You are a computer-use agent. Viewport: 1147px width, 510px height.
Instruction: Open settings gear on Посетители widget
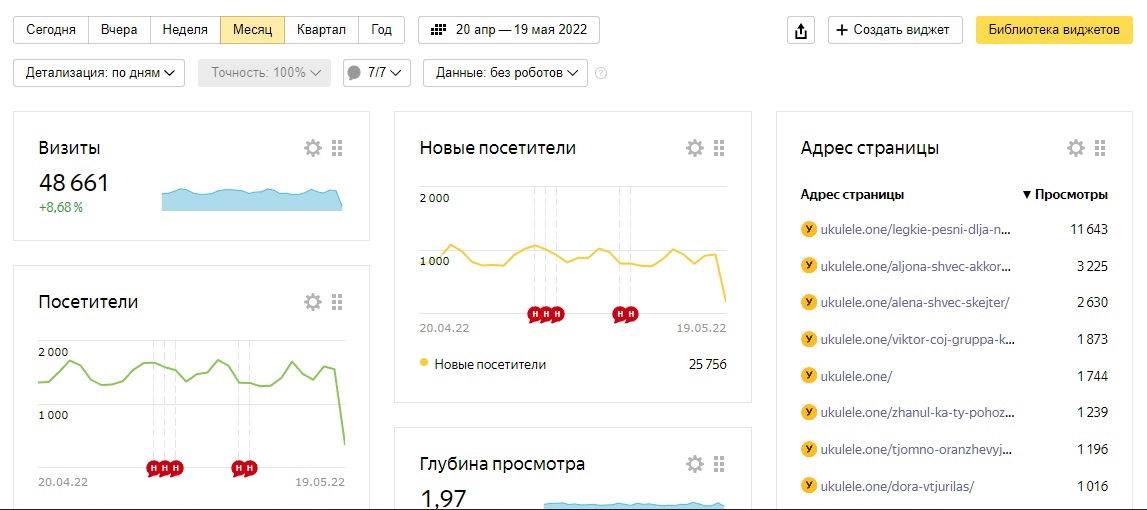pos(313,302)
